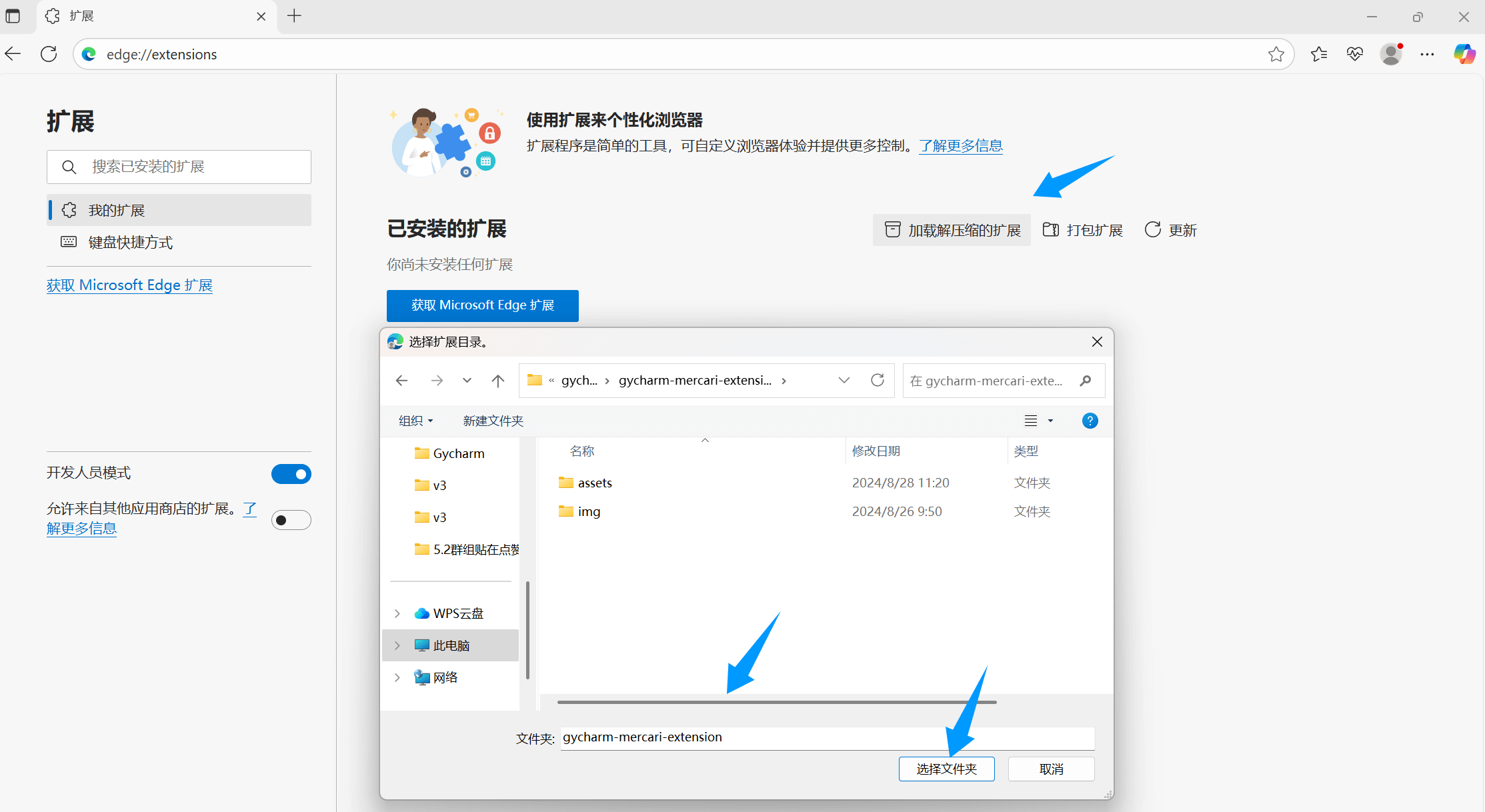The width and height of the screenshot is (1485, 812).
Task: Open the profile avatar menu
Action: click(1391, 54)
